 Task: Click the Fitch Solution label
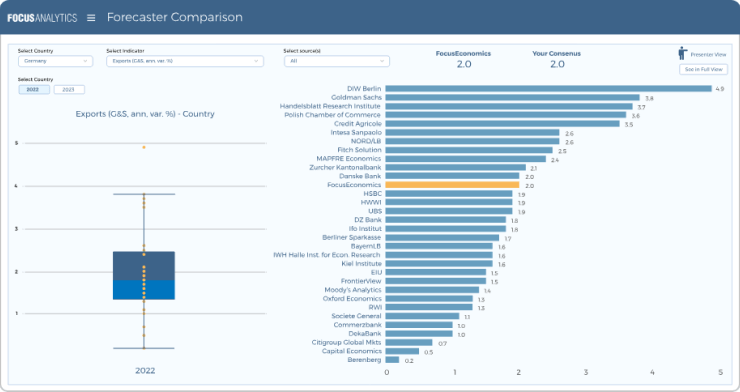tap(359, 150)
